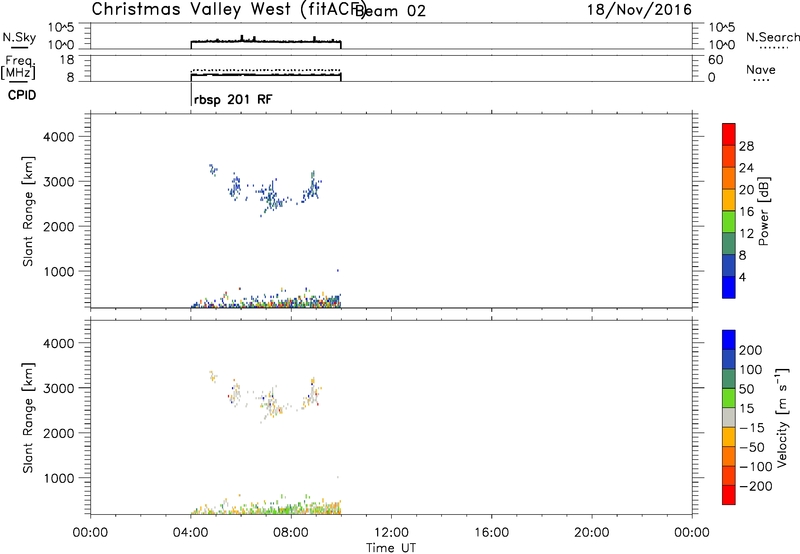
Task: Click the 'N.Sky' legend label
Action: (19, 37)
